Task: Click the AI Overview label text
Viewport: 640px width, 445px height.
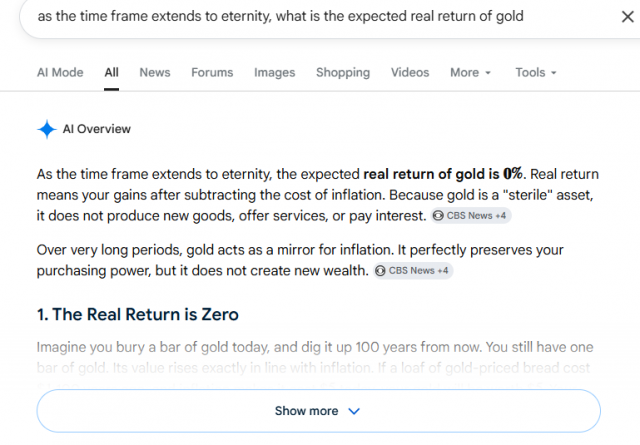Action: [97, 129]
